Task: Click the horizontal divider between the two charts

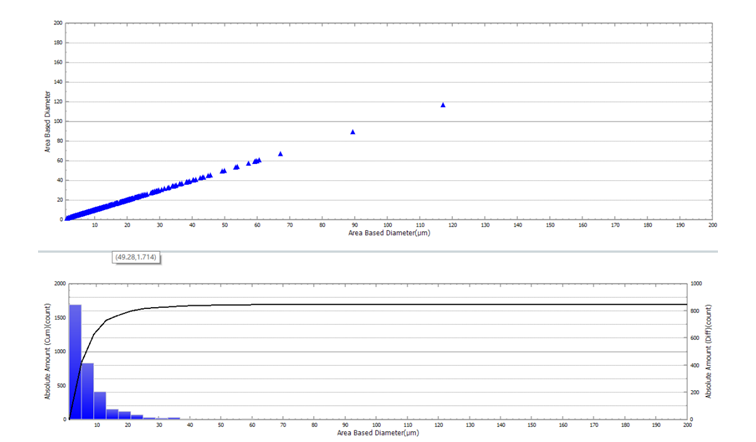Action: tap(378, 248)
